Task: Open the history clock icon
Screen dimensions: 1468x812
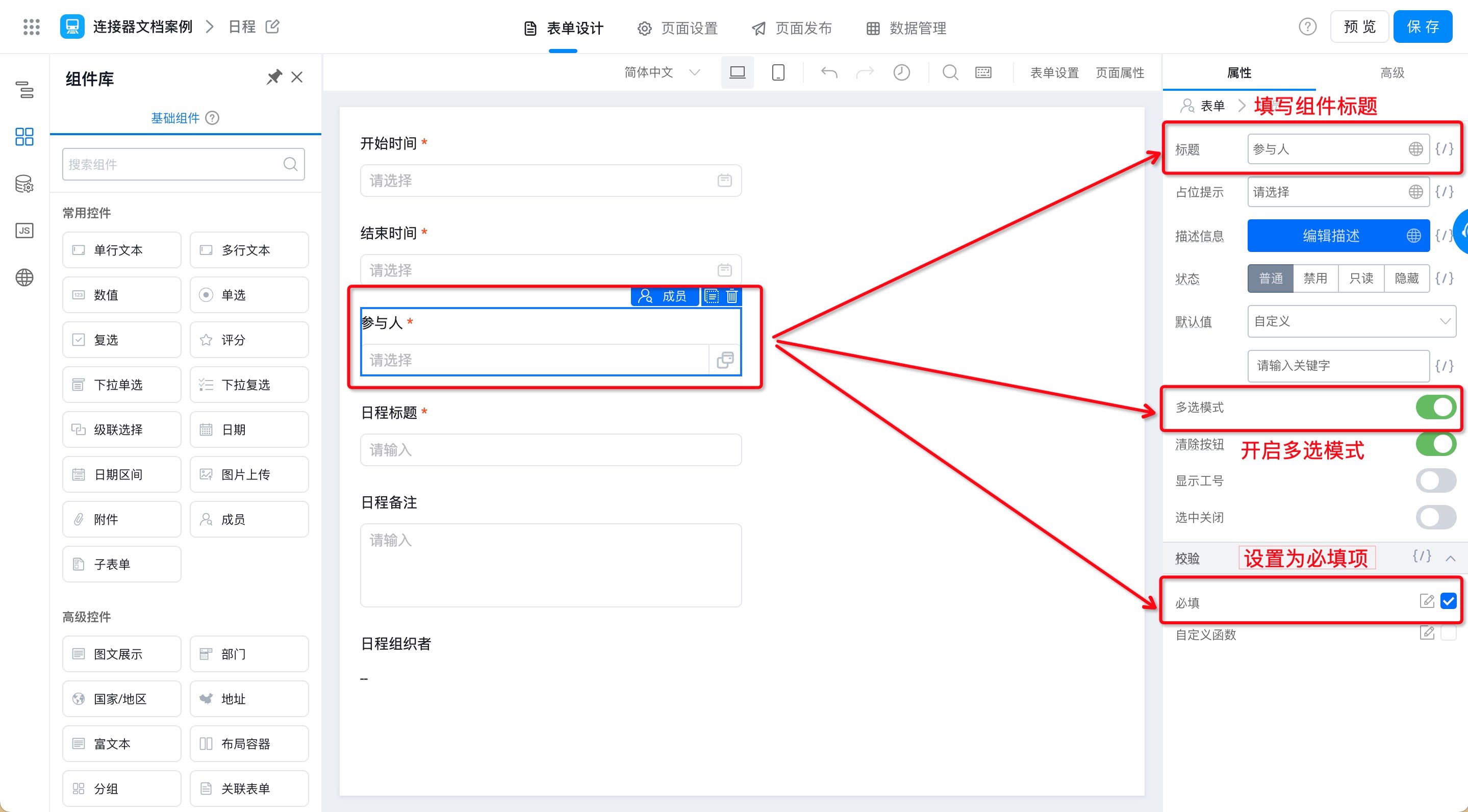Action: [901, 72]
